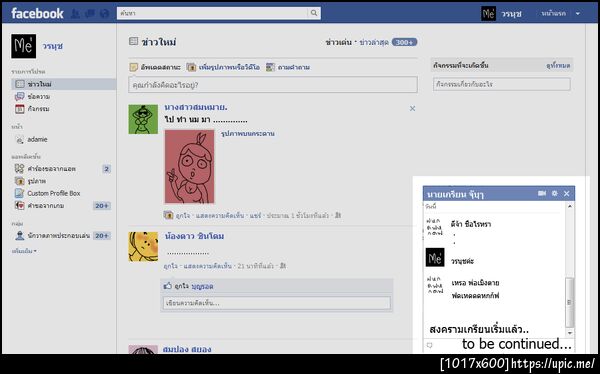The image size is (600, 374).
Task: Select ถามคำถาม Ask Question option
Action: (288, 67)
